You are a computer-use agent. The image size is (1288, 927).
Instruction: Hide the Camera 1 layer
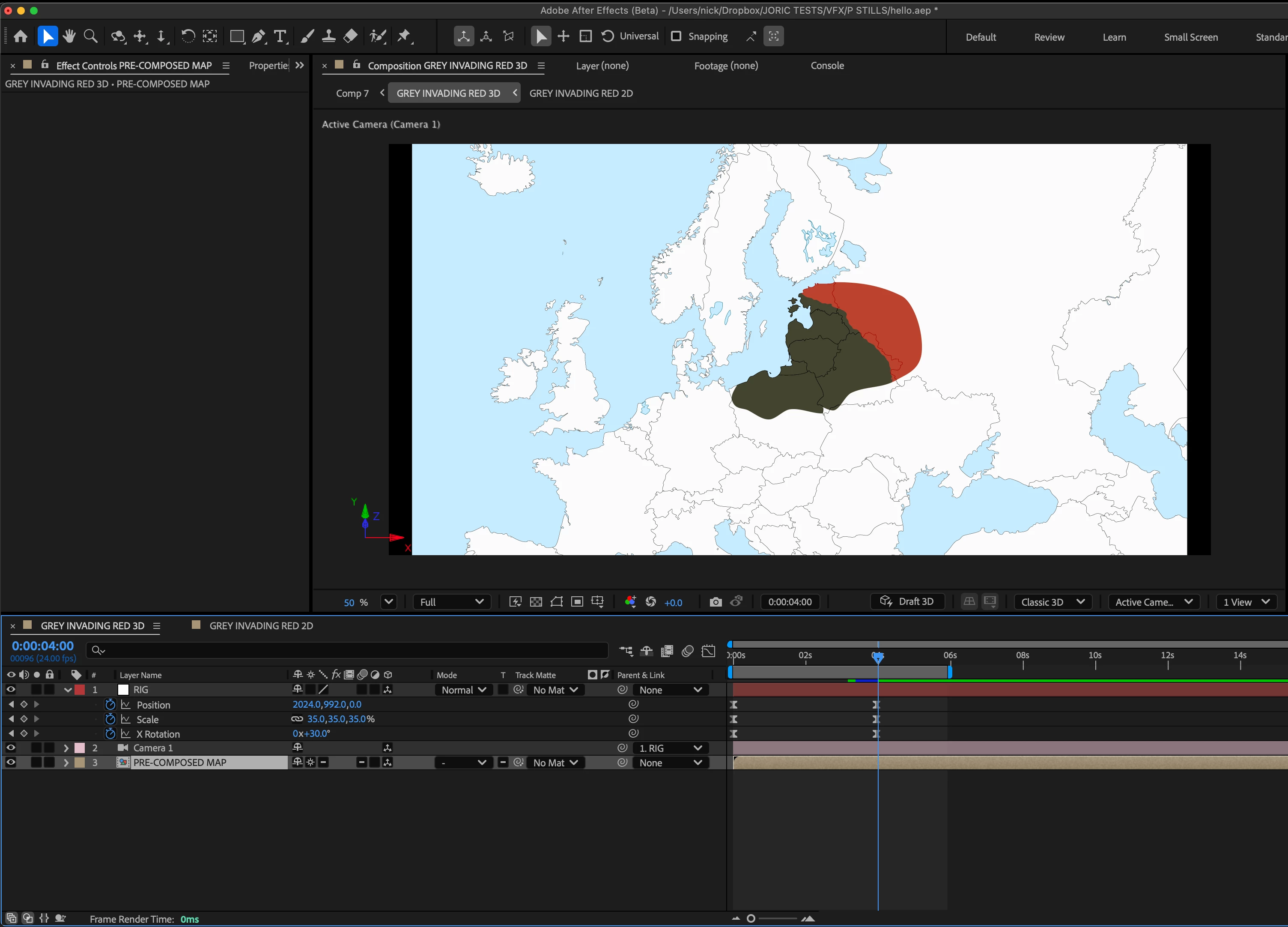click(11, 748)
